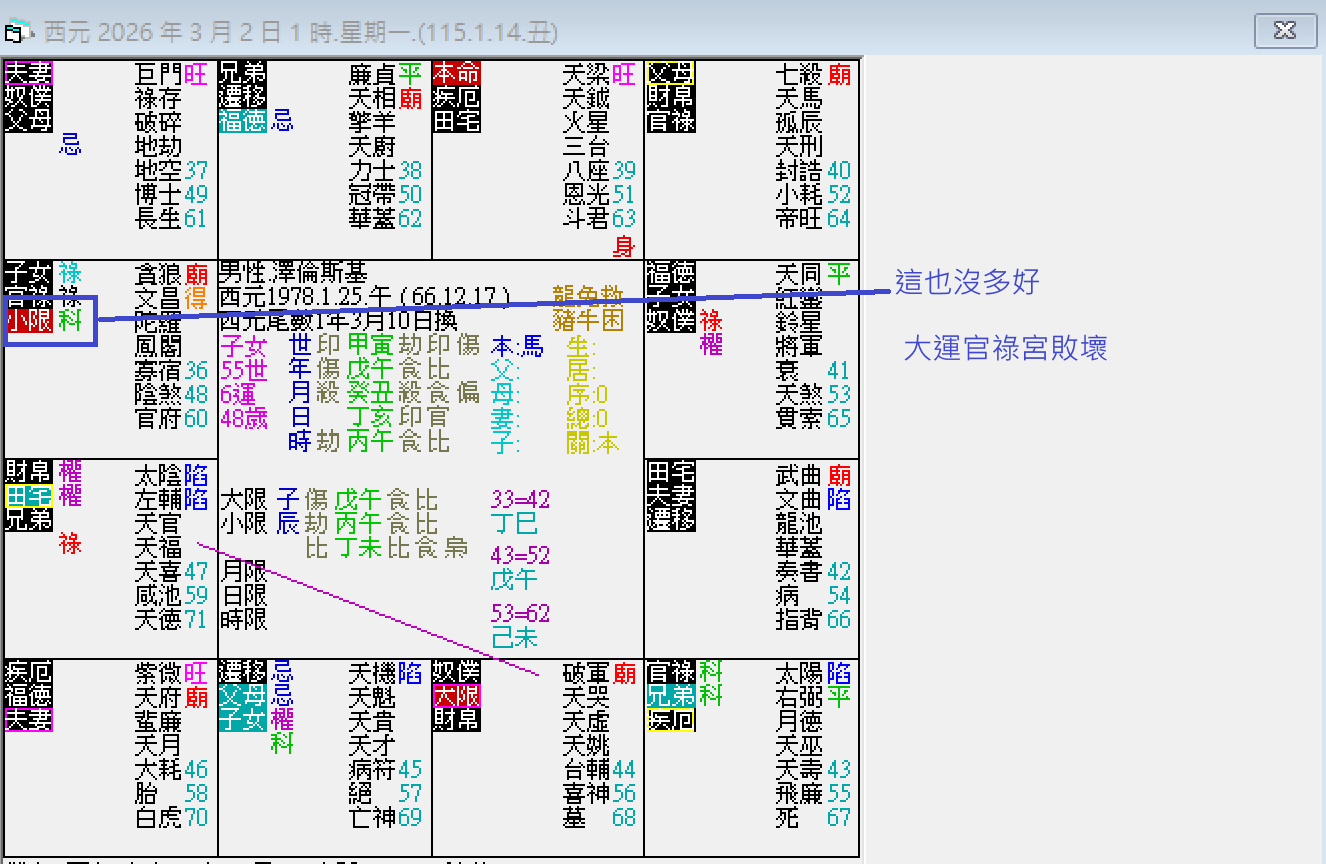Open the 遷移·父母·子女 palace tab

pos(242,697)
